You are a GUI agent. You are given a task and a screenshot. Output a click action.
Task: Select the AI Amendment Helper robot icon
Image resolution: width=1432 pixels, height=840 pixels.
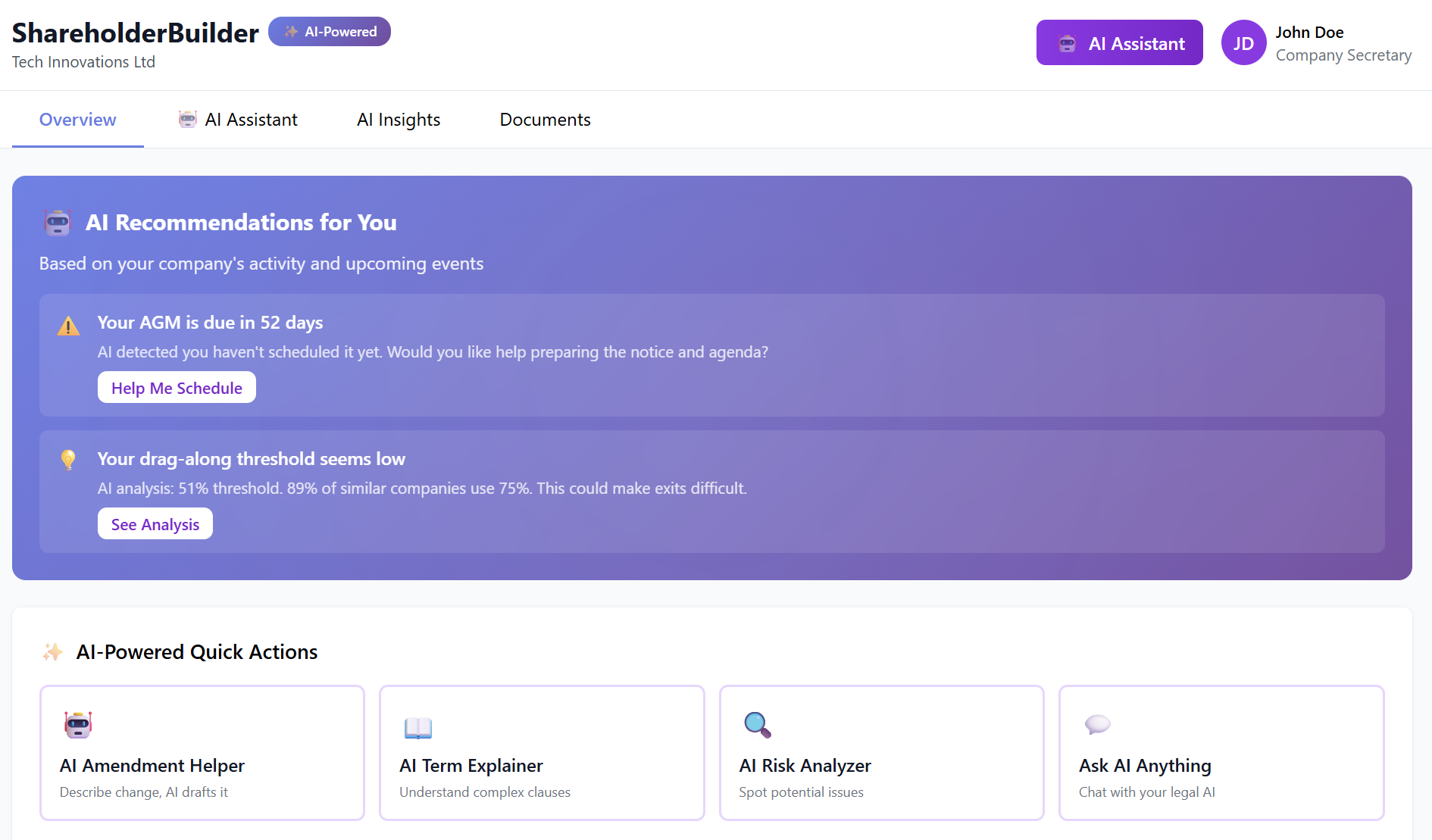pos(77,725)
